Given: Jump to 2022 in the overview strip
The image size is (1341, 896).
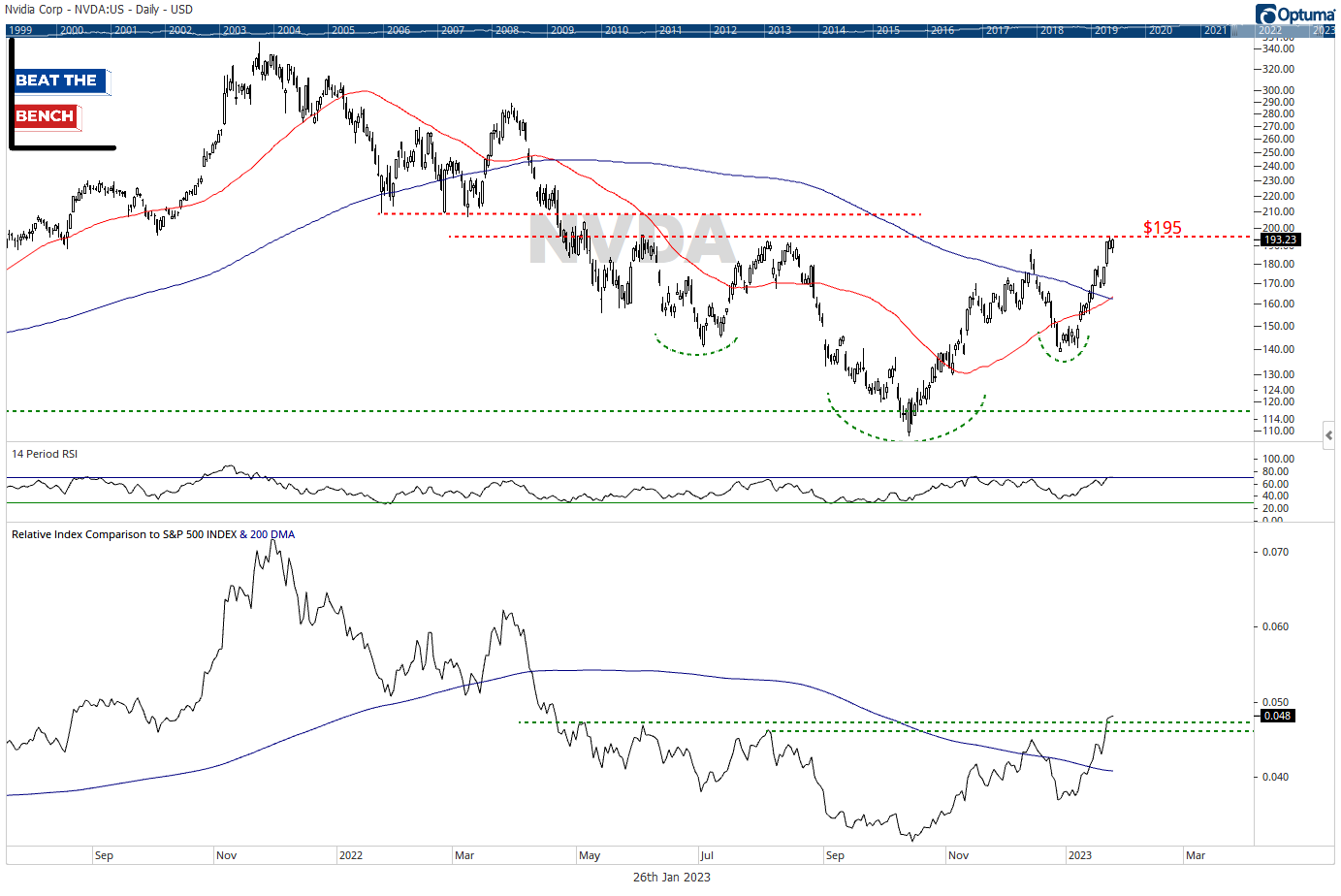Looking at the screenshot, I should pyautogui.click(x=1270, y=31).
